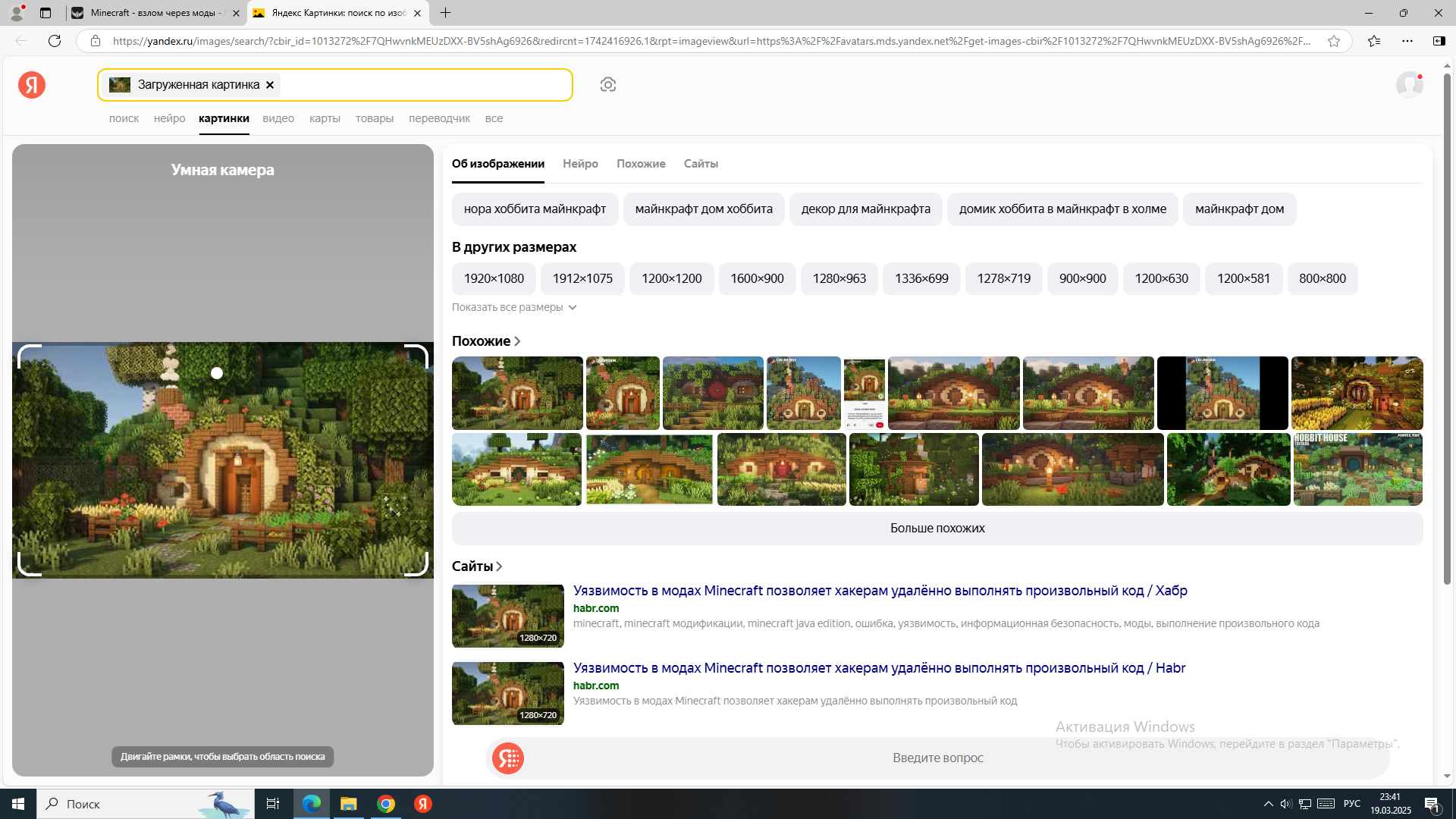Open Task View on taskbar
The image size is (1456, 819).
point(273,804)
